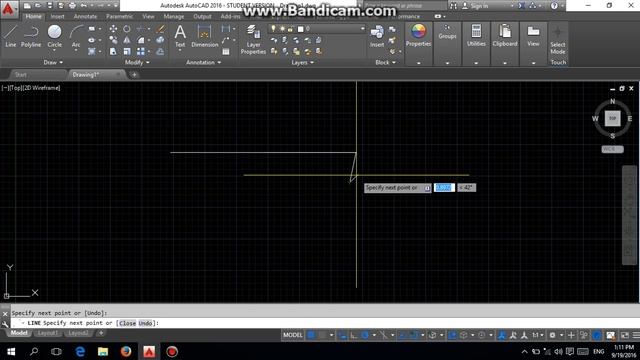The height and width of the screenshot is (360, 640).
Task: Open the layer name dropdown list
Action: [362, 29]
